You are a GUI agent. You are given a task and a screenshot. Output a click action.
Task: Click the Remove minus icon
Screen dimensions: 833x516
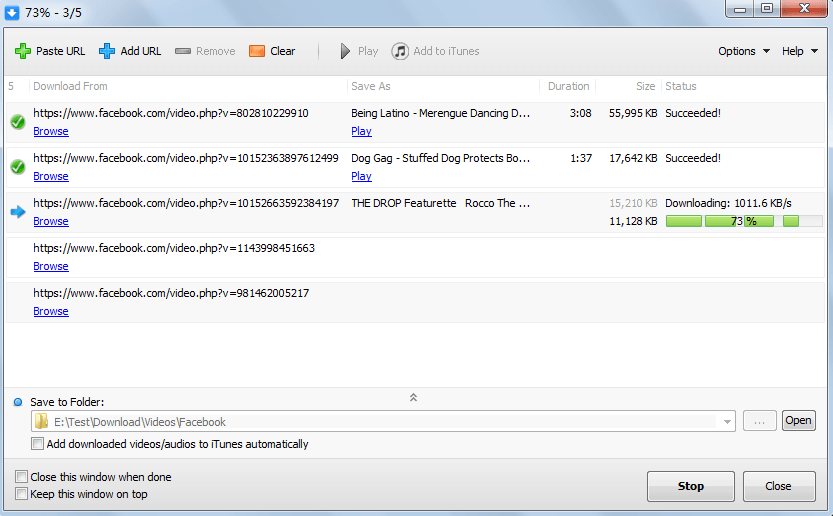pyautogui.click(x=183, y=51)
